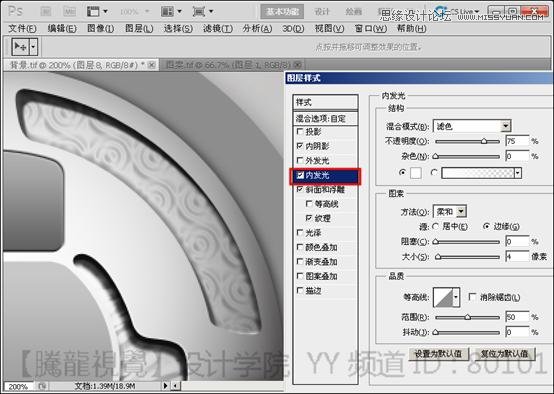This screenshot has height=394, width=554.
Task: Open the 图像 Image menu
Action: coord(101,29)
